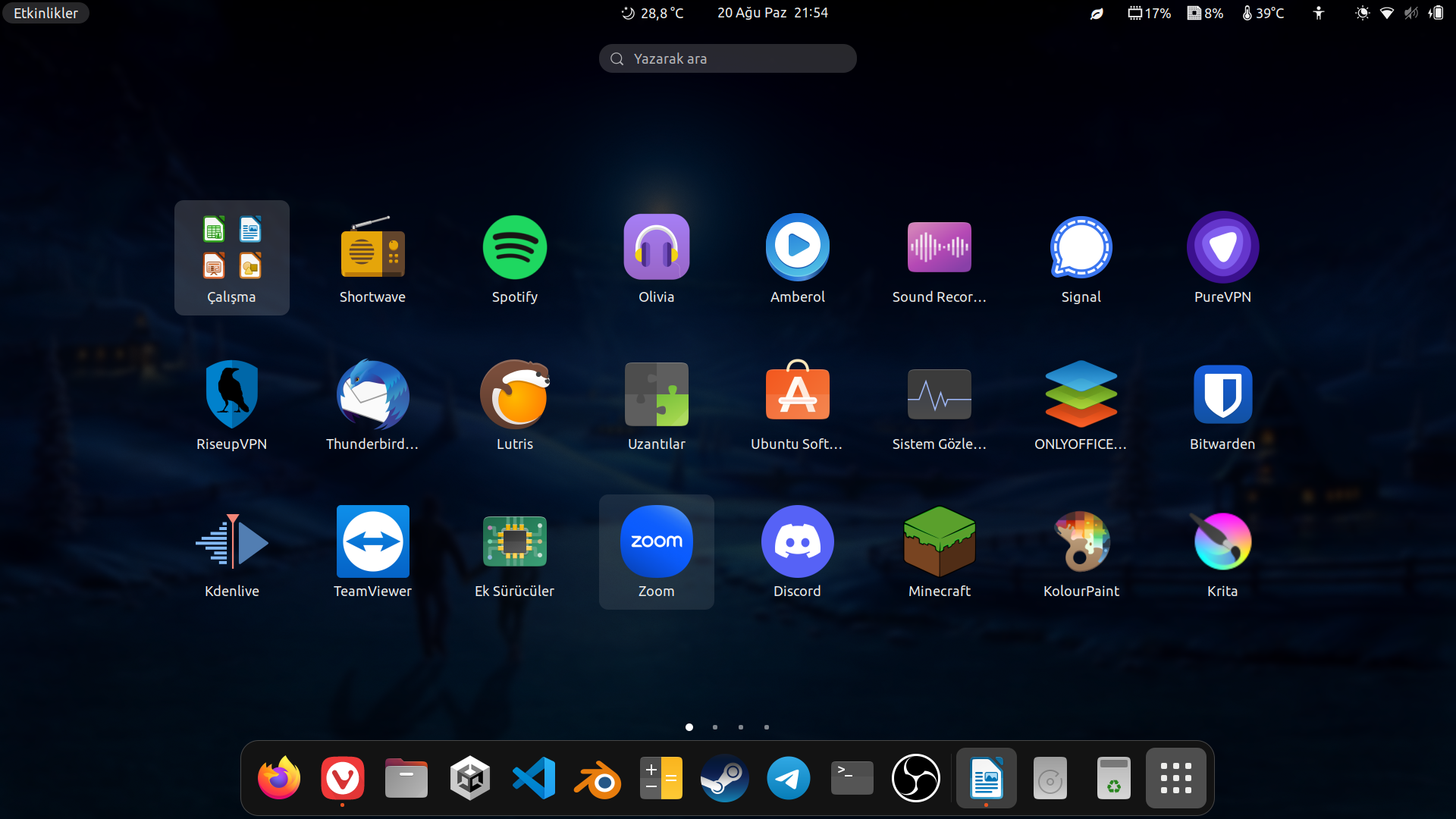Switch to fourth app grid page
Image resolution: width=1456 pixels, height=819 pixels.
coord(767,727)
